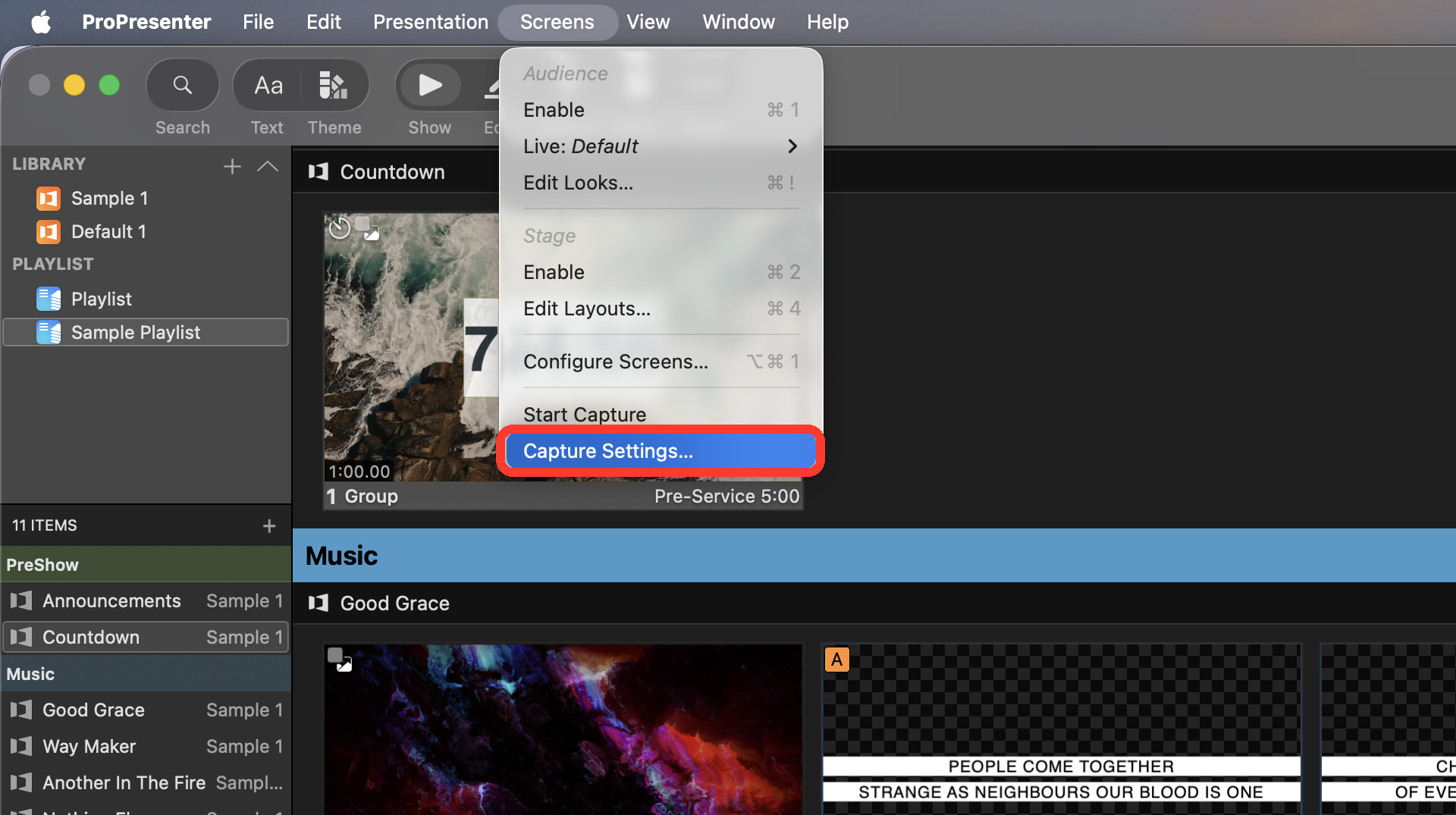Open the Text (Aa) toolbar tool
Image resolution: width=1456 pixels, height=815 pixels.
tap(268, 85)
